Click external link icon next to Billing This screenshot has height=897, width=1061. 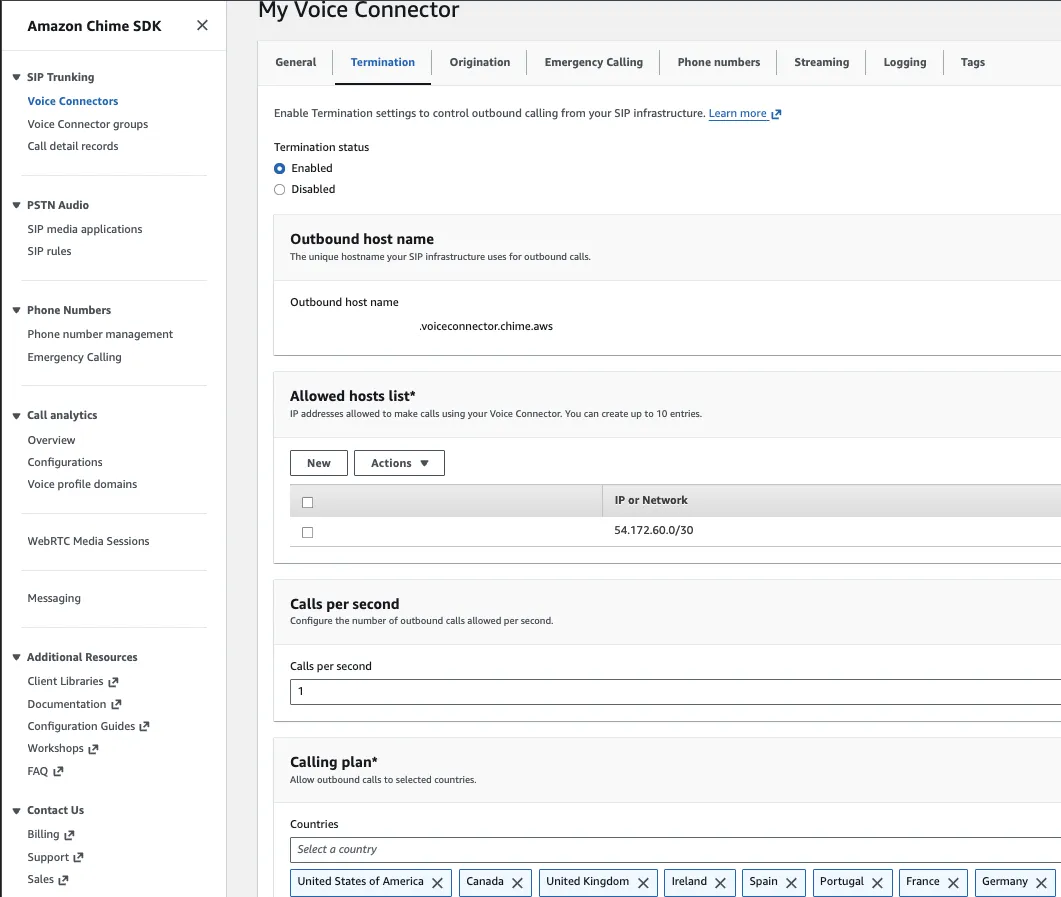coord(69,835)
